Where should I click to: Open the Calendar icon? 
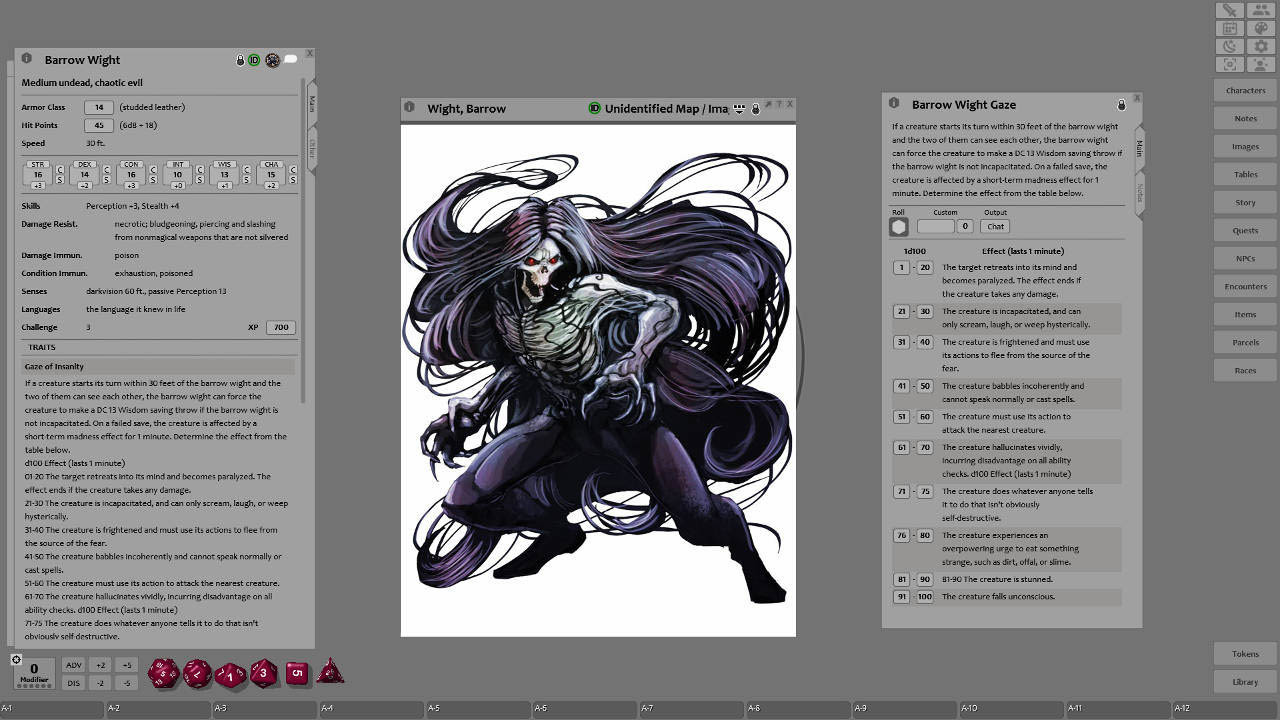tap(1228, 28)
